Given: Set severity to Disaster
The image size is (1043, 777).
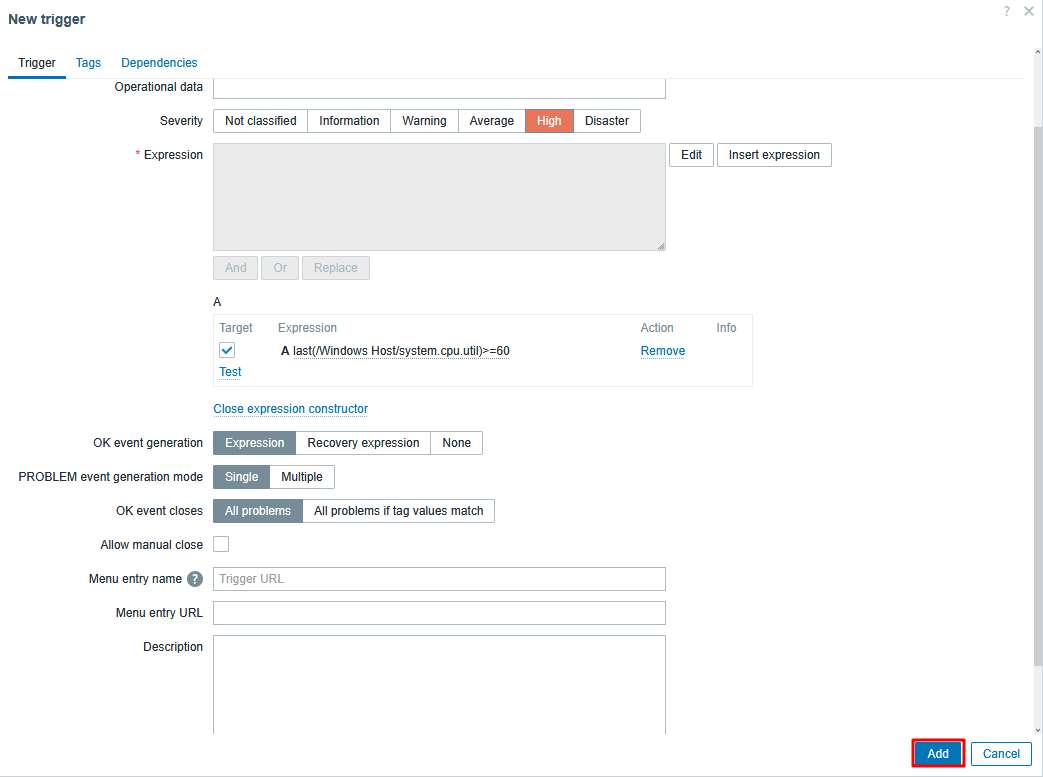Looking at the screenshot, I should coord(607,121).
